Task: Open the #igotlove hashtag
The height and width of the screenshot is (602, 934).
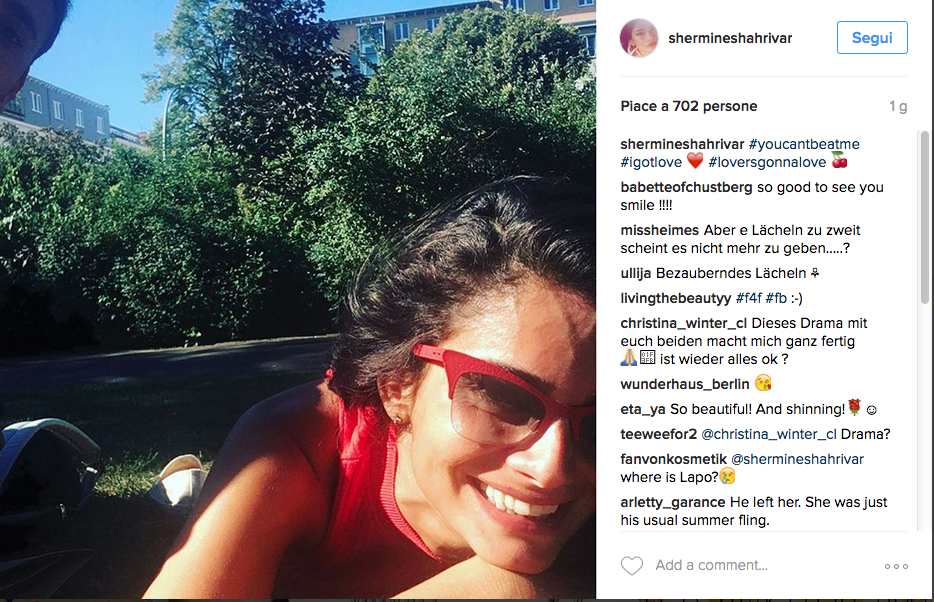Action: (651, 162)
